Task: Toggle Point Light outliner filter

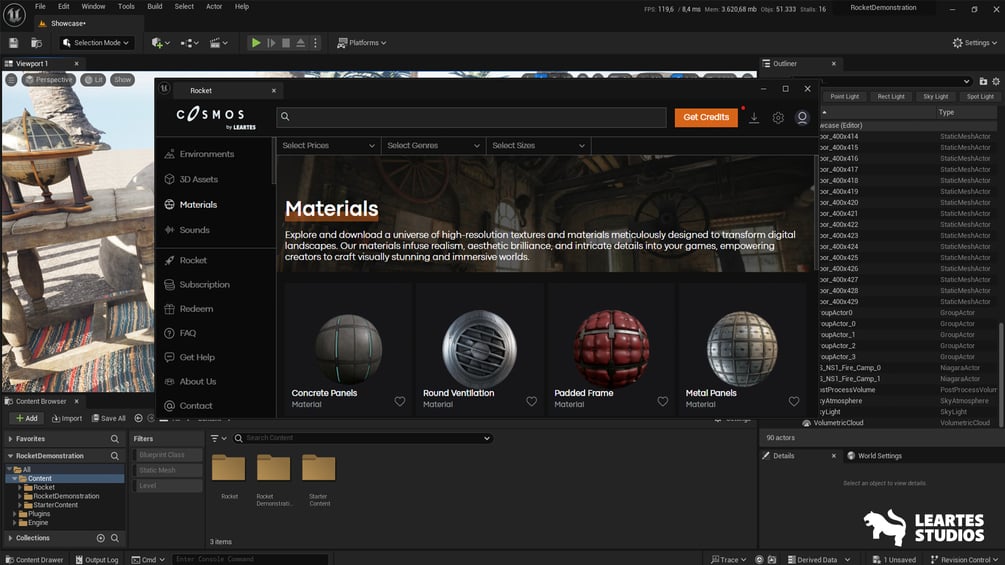Action: [x=844, y=97]
